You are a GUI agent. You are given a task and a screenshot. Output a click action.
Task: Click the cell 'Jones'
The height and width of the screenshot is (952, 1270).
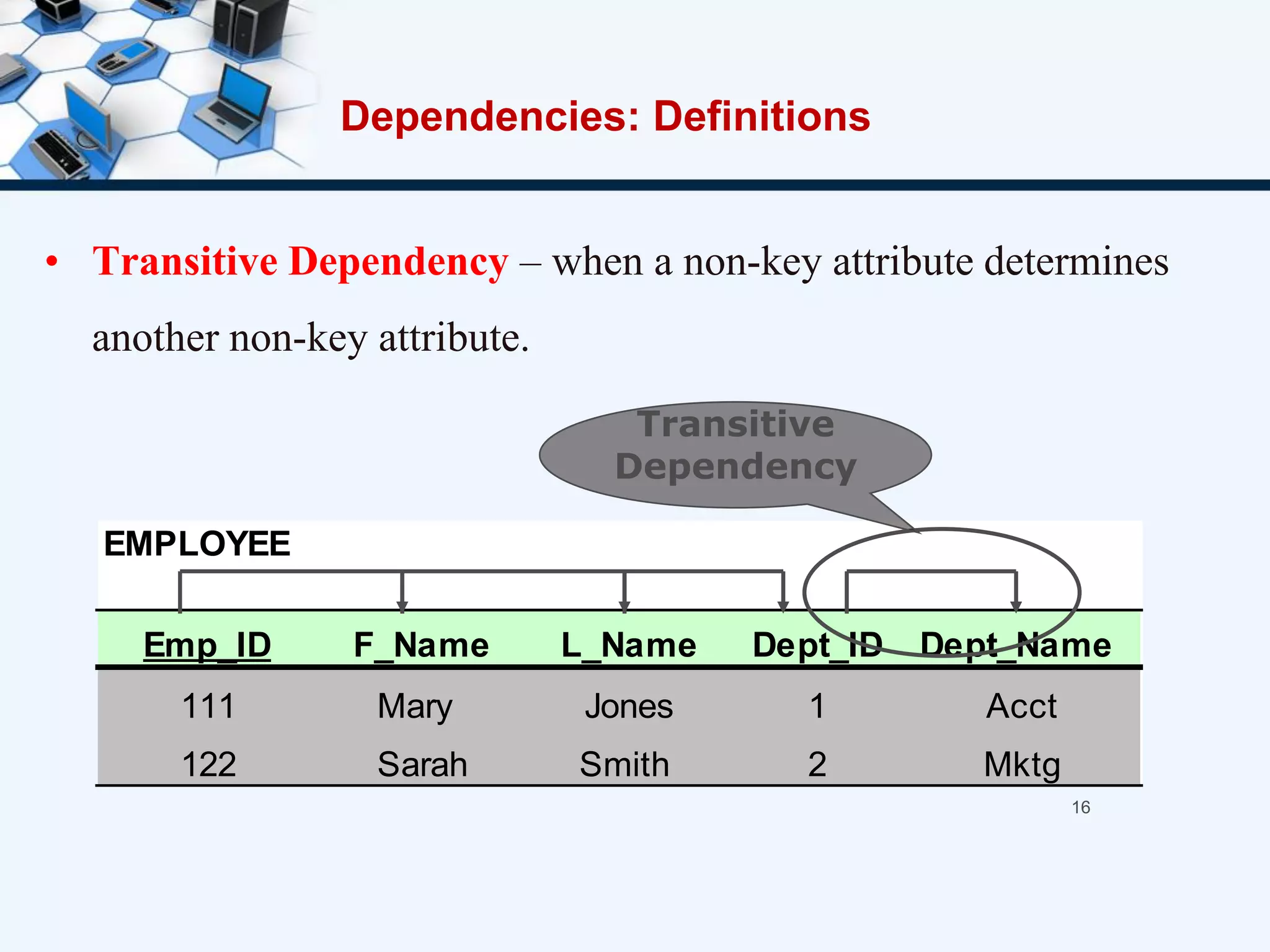[x=629, y=706]
